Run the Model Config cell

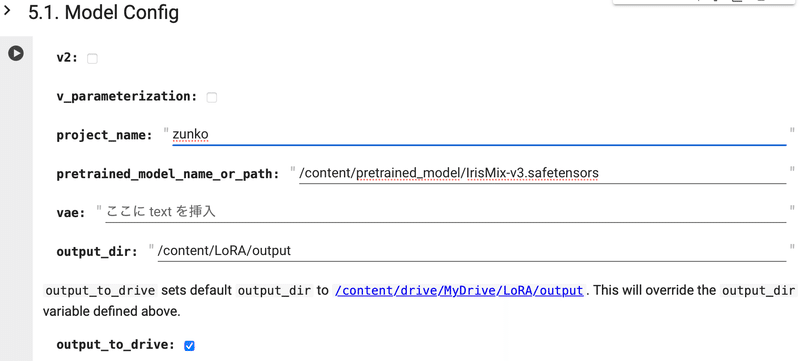click(16, 53)
